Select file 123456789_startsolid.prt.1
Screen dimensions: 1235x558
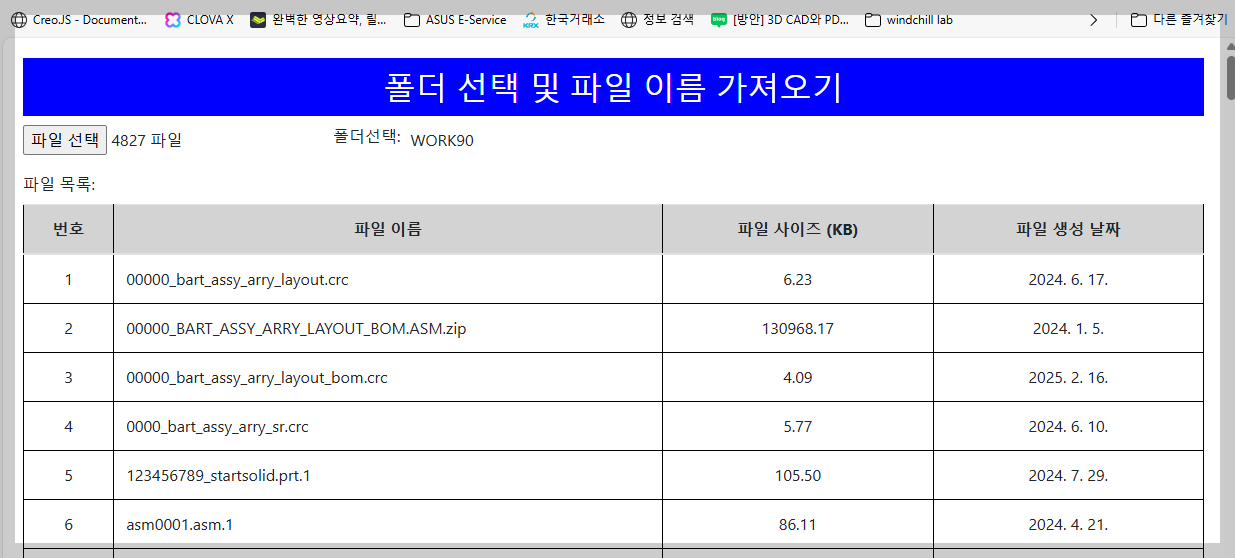[x=218, y=476]
